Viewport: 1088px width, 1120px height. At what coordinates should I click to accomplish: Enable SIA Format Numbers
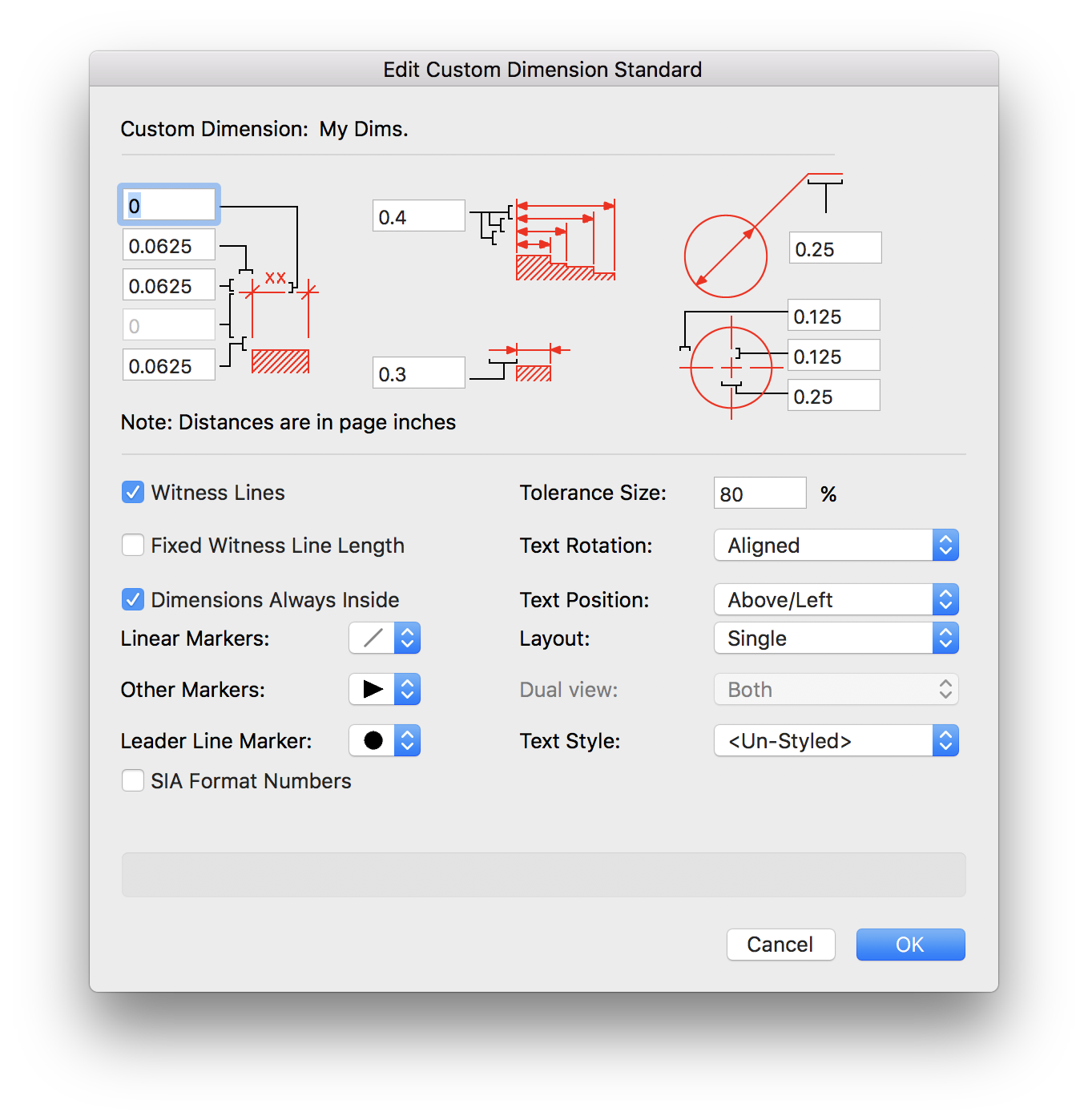pyautogui.click(x=133, y=780)
